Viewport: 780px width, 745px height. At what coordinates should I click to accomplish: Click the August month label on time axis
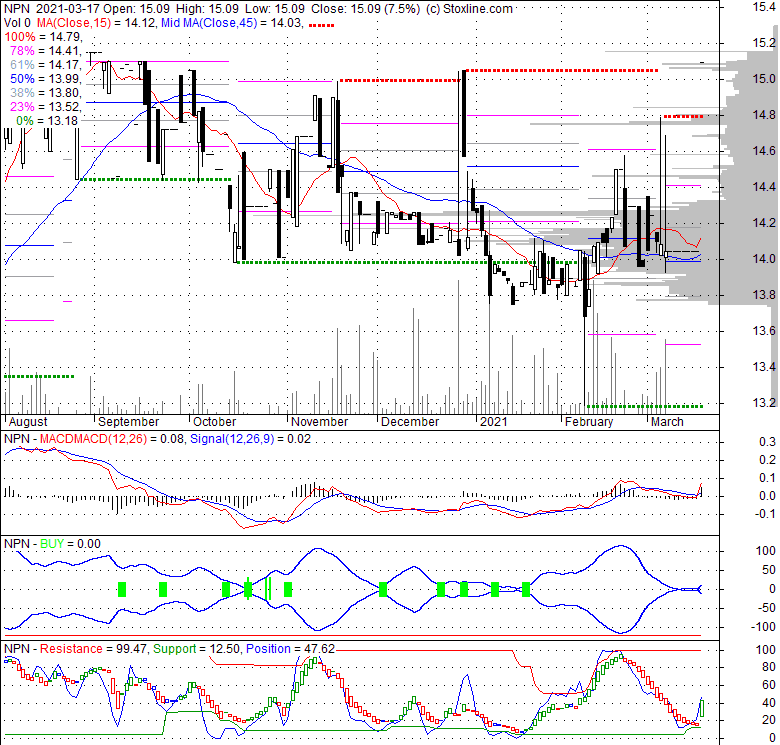tap(28, 422)
